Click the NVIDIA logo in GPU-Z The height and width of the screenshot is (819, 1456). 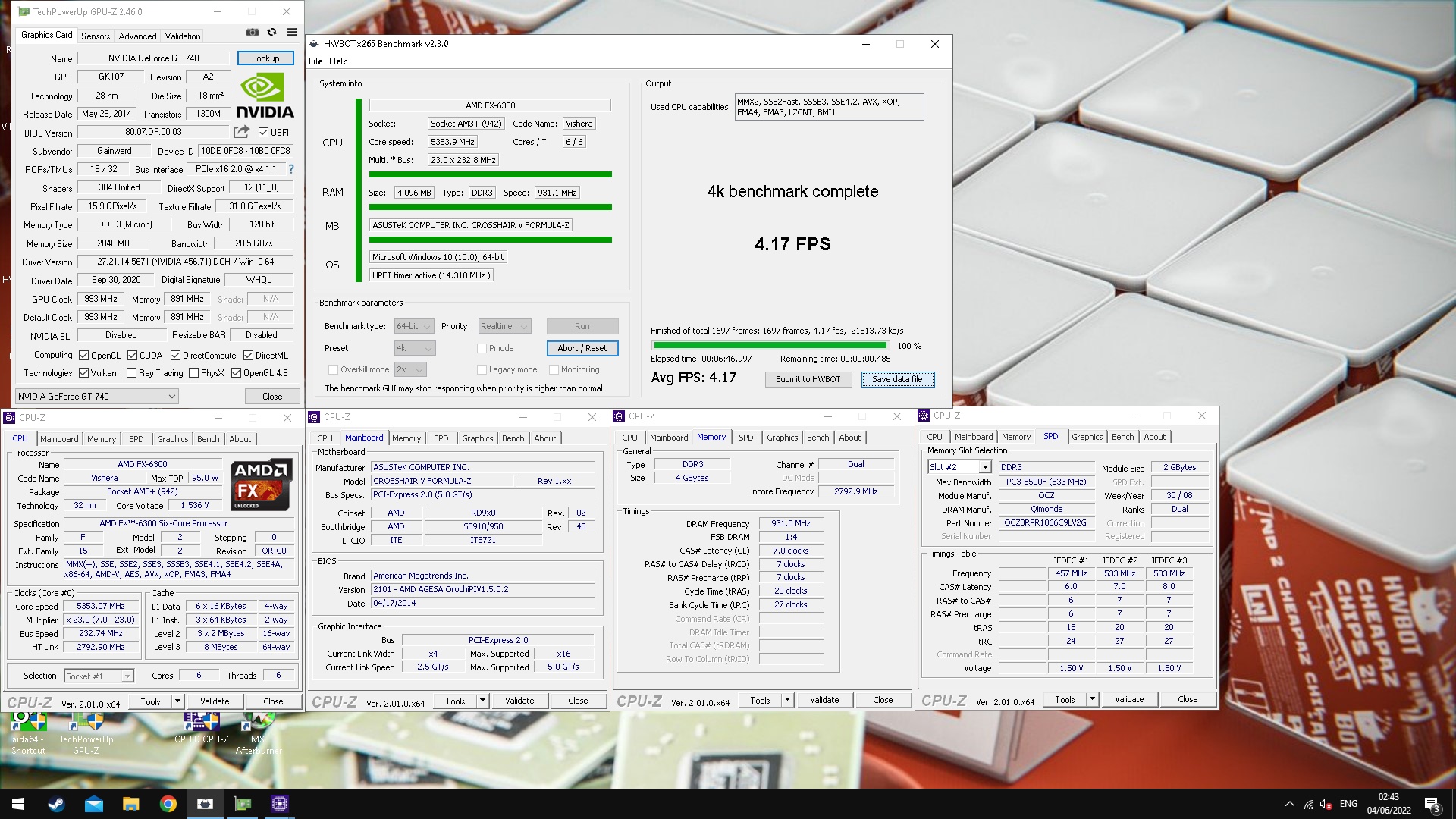coord(265,96)
